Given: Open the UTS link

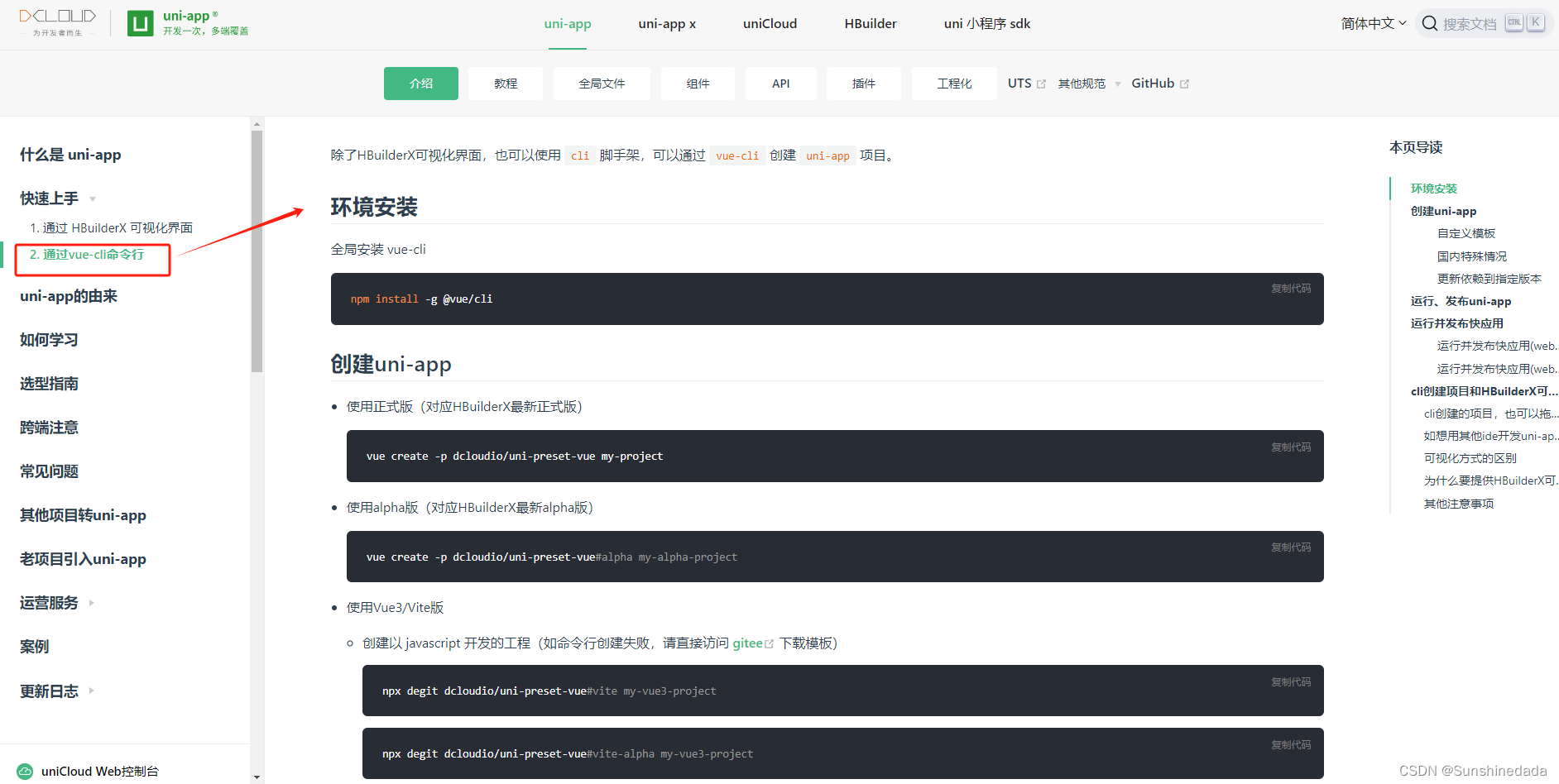Looking at the screenshot, I should tap(1026, 84).
